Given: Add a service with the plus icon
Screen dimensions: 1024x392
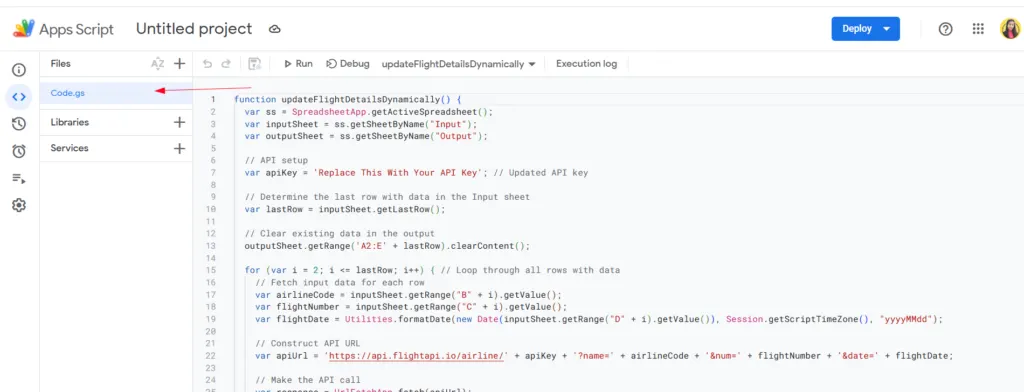Looking at the screenshot, I should point(180,148).
